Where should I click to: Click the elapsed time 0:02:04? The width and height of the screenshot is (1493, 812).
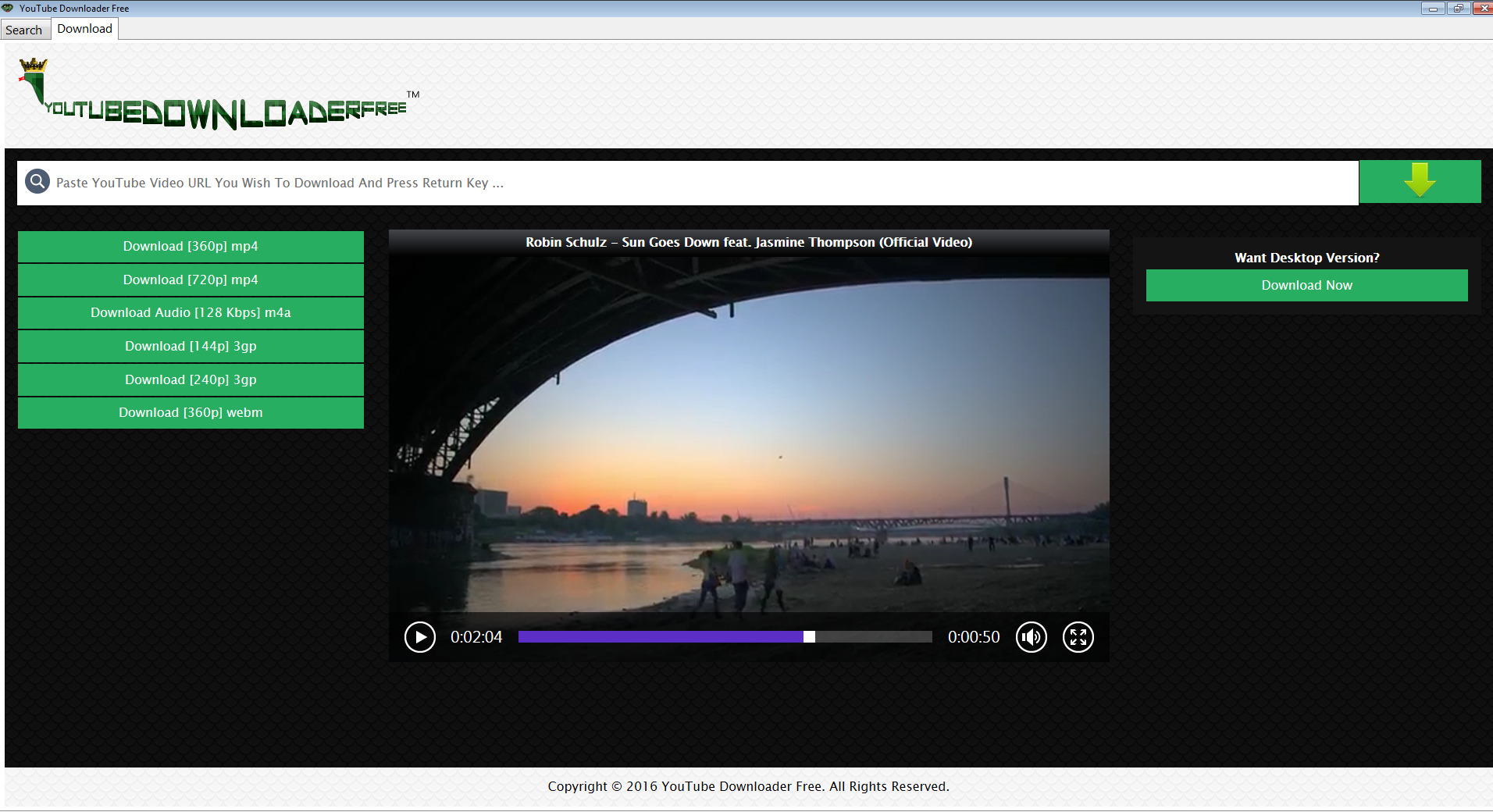[476, 637]
